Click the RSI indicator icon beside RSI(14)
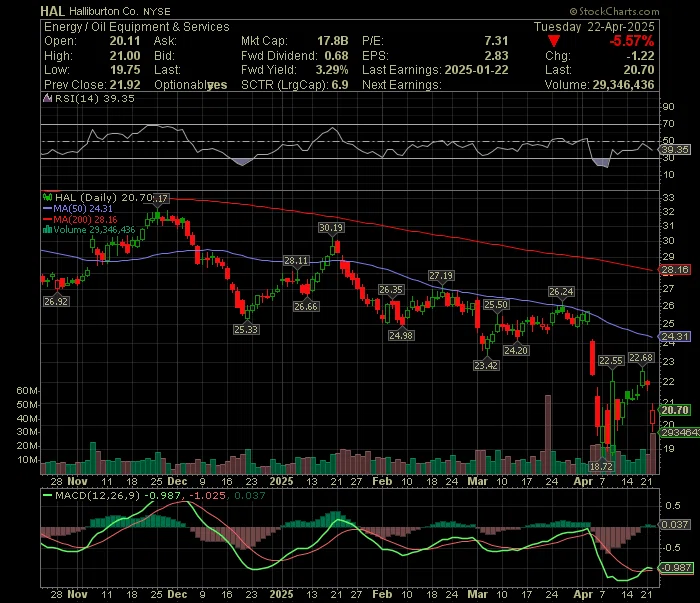Screen dimensions: 700x603 pos(47,99)
